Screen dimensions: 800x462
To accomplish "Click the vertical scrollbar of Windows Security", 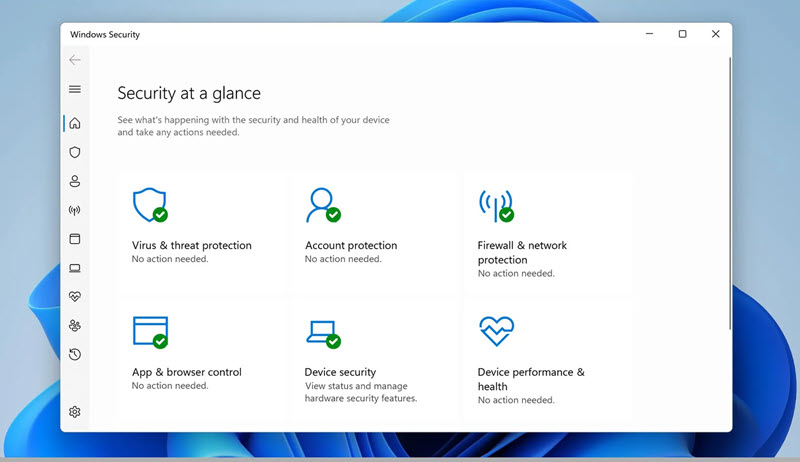I will (730, 194).
